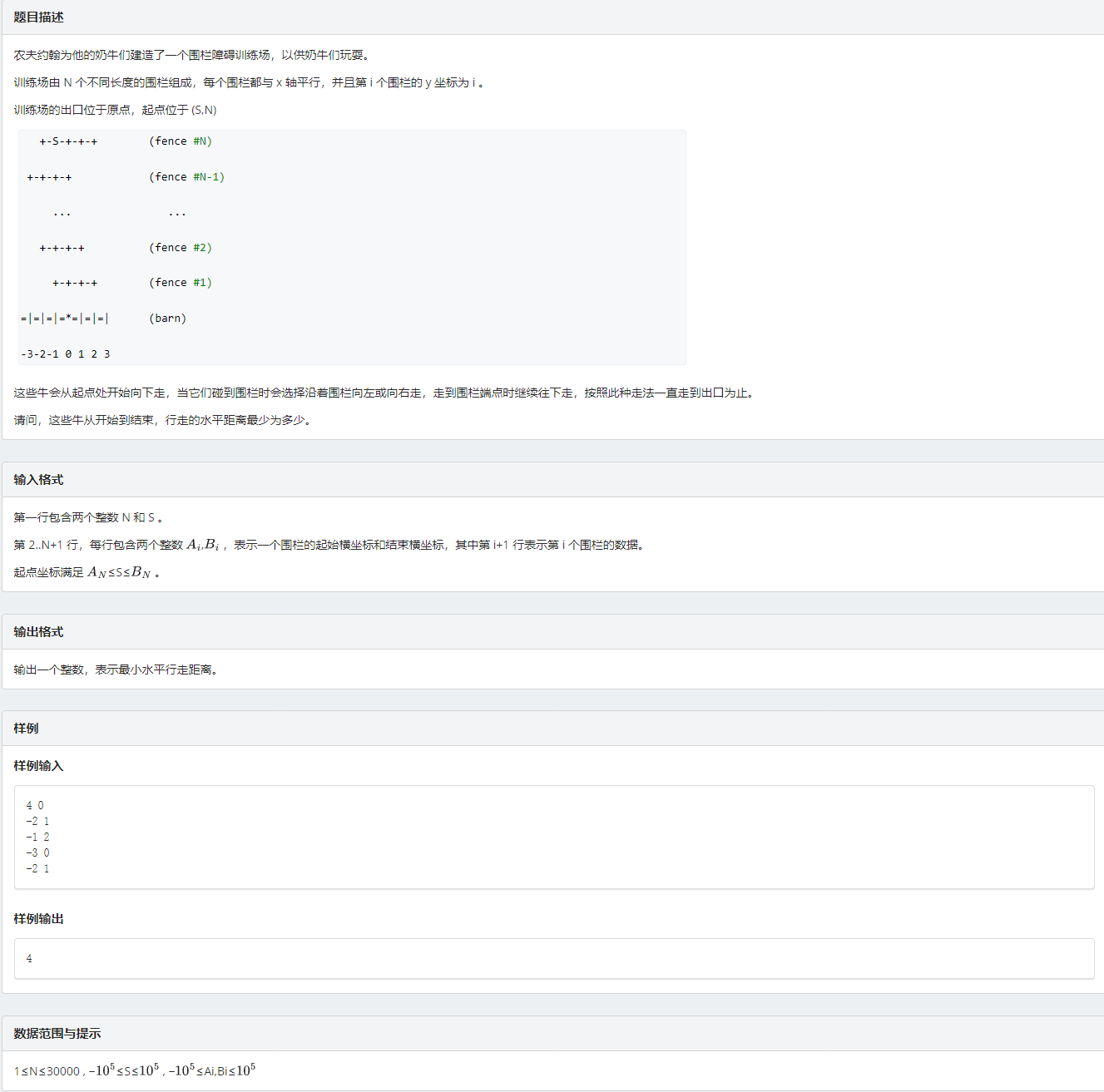Click the 样例 section heading
The image size is (1104, 1092).
click(x=26, y=729)
